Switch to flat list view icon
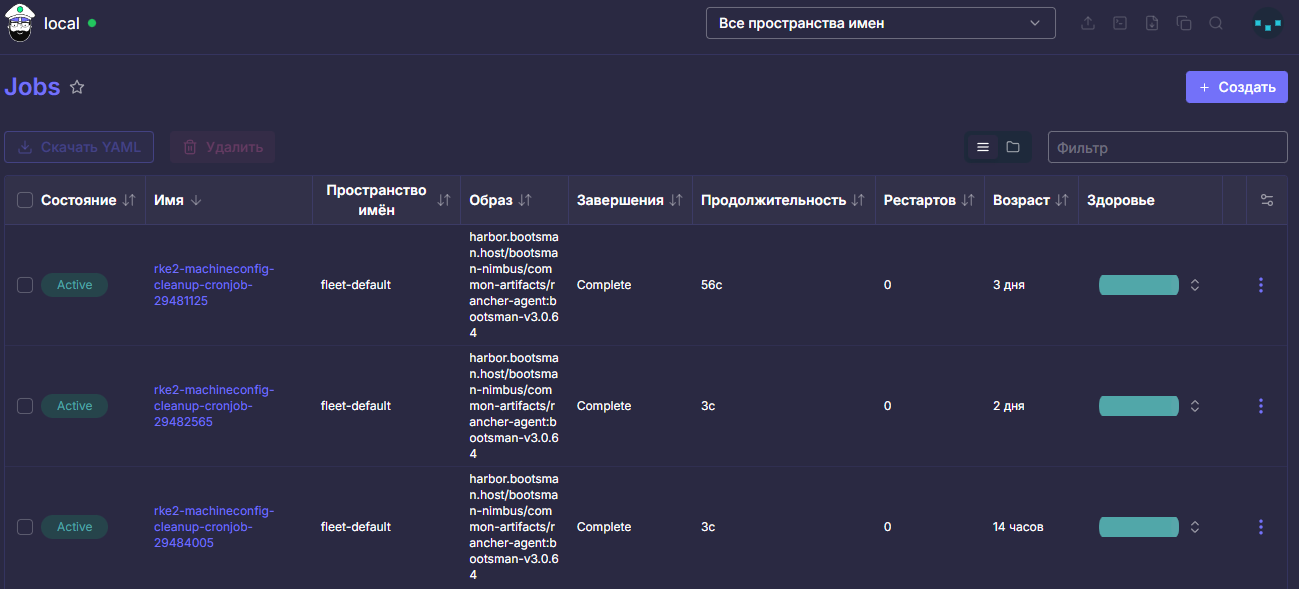This screenshot has height=589, width=1299. tap(983, 147)
